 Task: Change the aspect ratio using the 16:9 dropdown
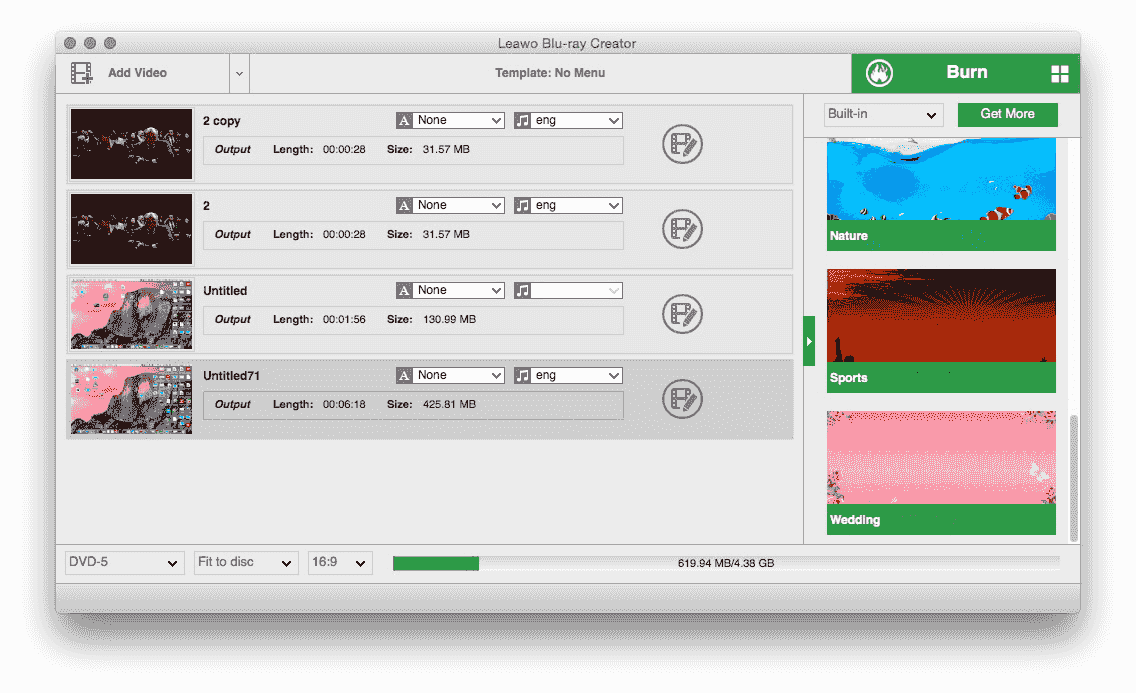coord(340,562)
